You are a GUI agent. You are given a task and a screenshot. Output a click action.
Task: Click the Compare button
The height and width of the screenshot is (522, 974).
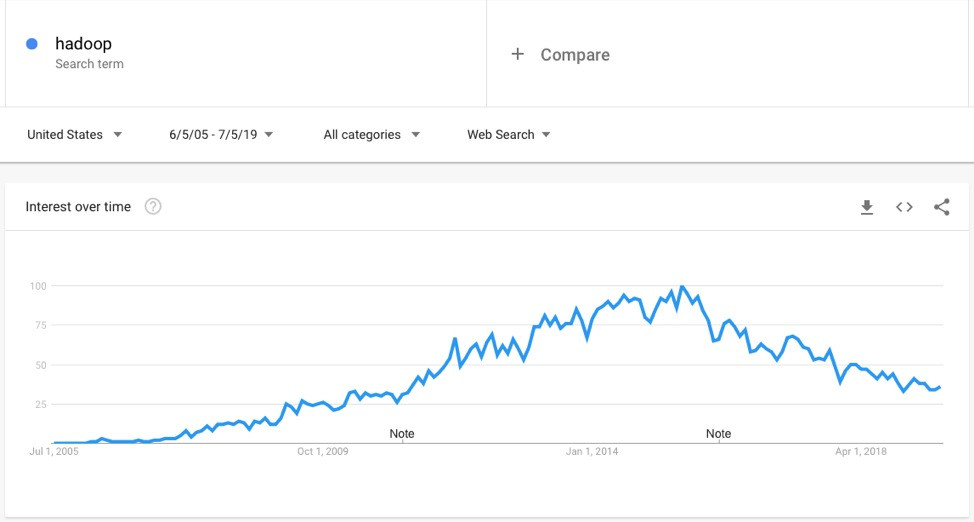(x=574, y=55)
